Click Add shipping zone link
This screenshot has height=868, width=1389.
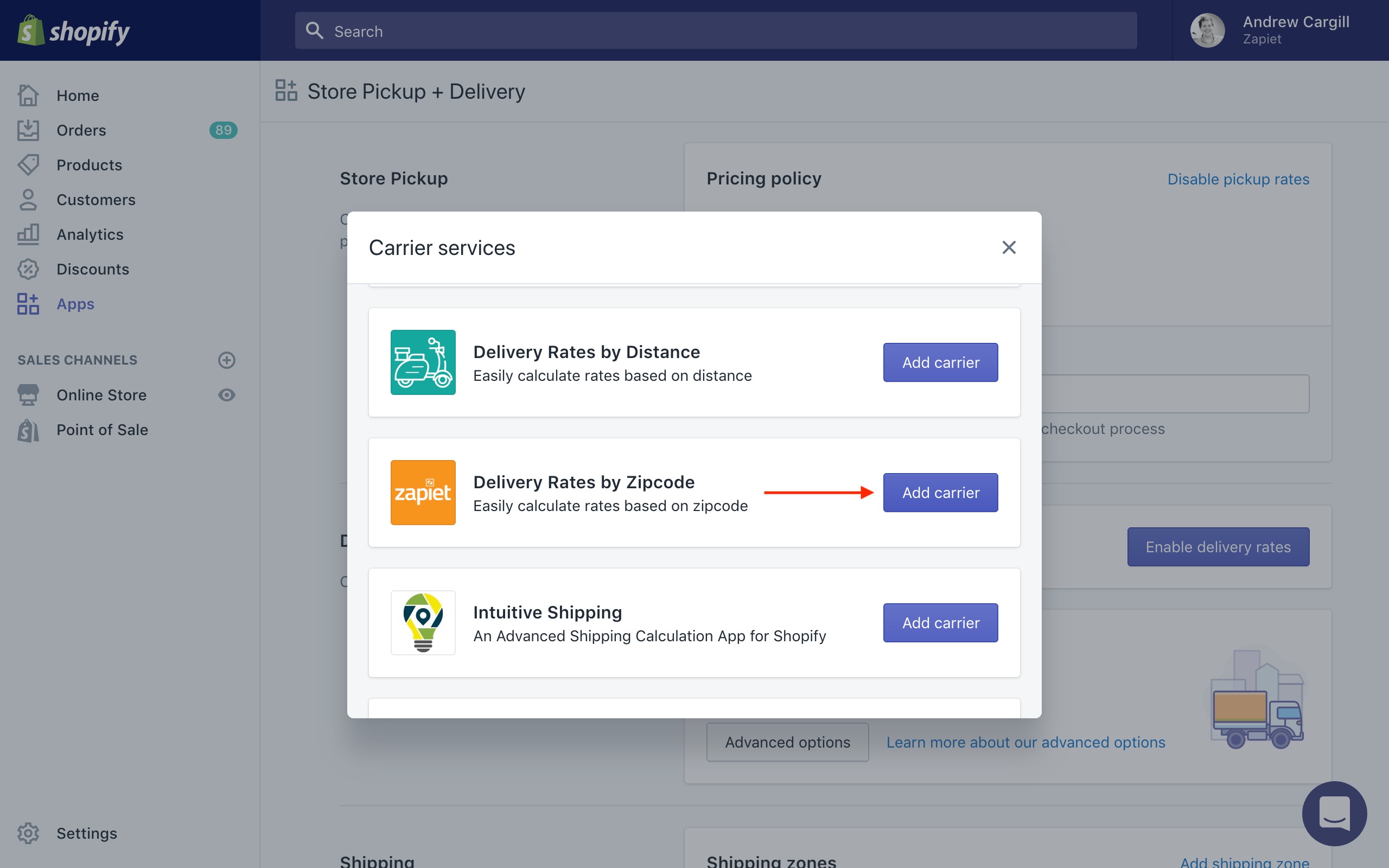point(1244,861)
